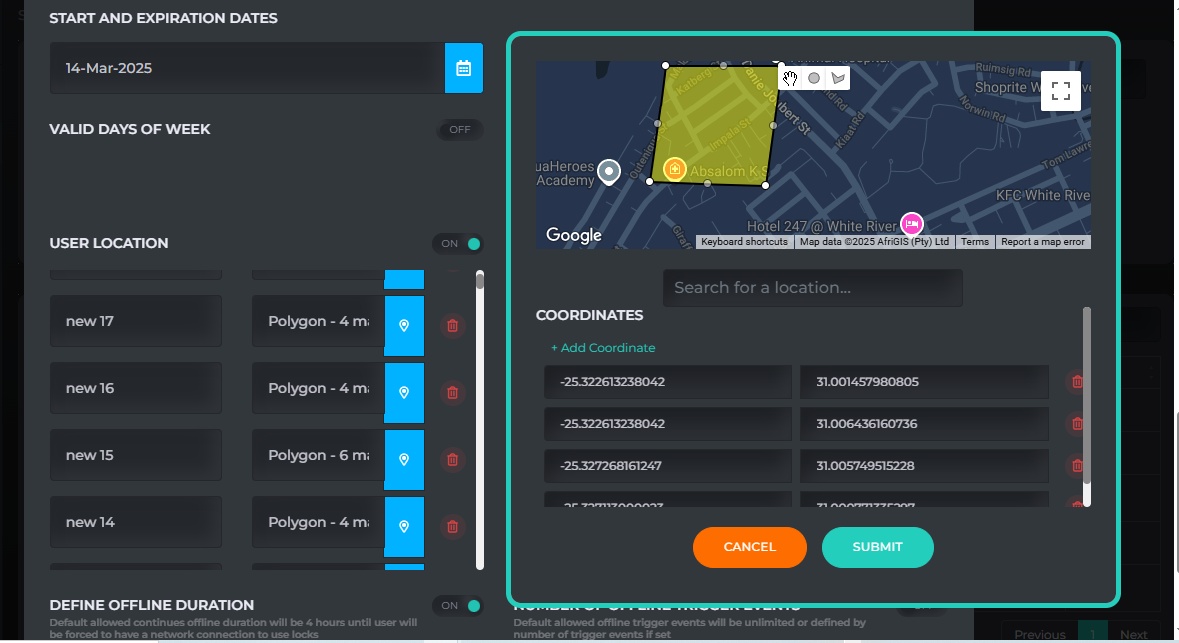Screen dimensions: 1179x643
Task: Edit the new 17 name field
Action: (136, 321)
